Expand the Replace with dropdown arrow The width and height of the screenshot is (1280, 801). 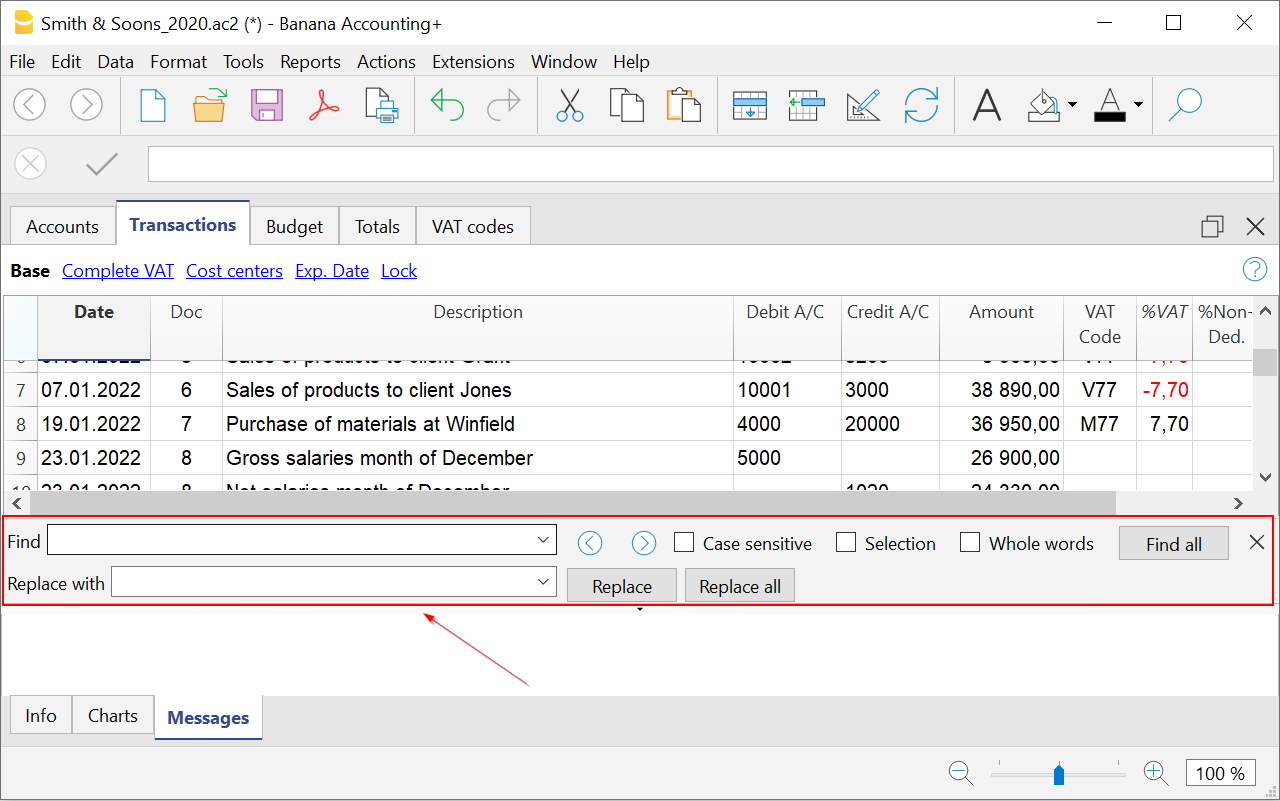point(543,581)
